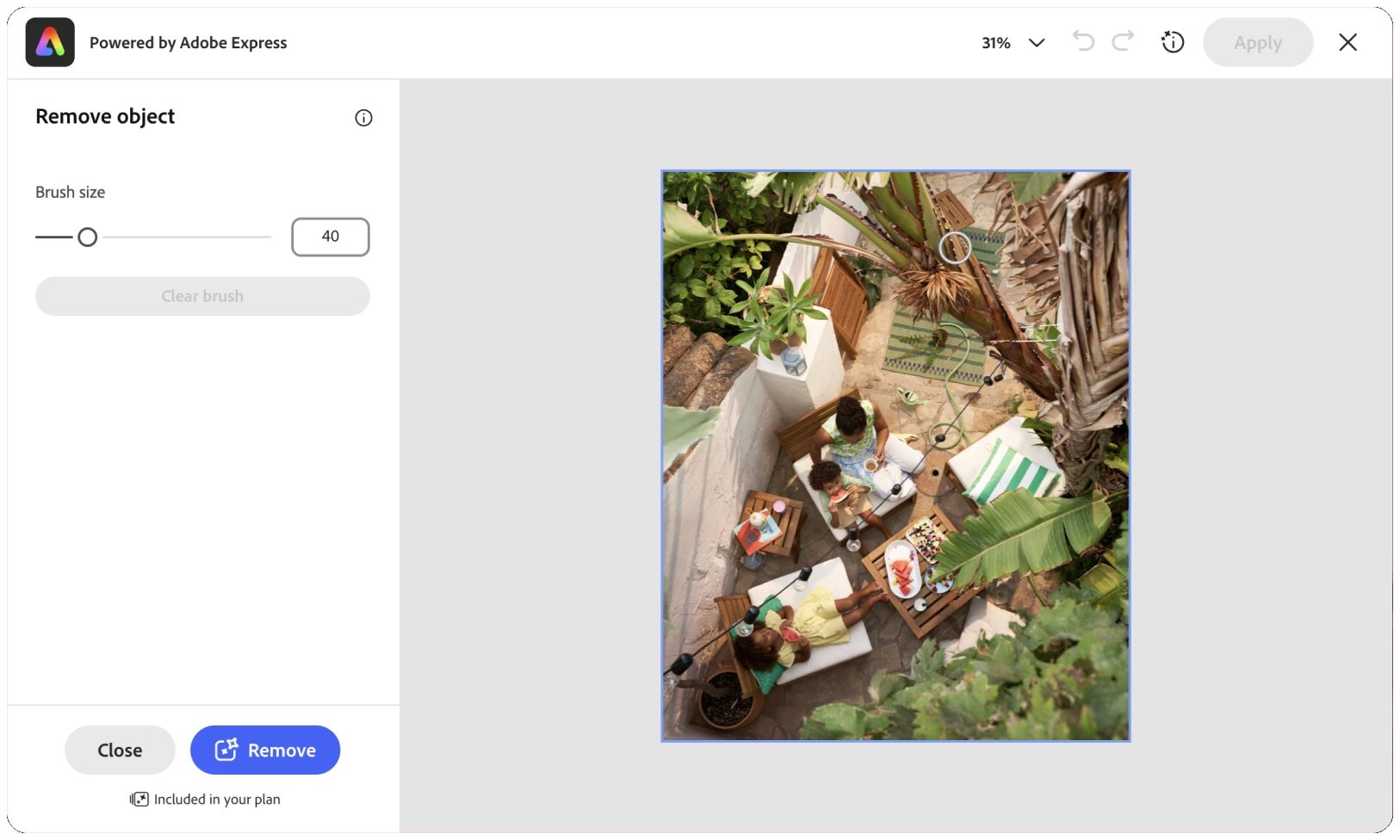The image size is (1400, 840).
Task: Click the Included in your plan icon
Action: point(139,800)
